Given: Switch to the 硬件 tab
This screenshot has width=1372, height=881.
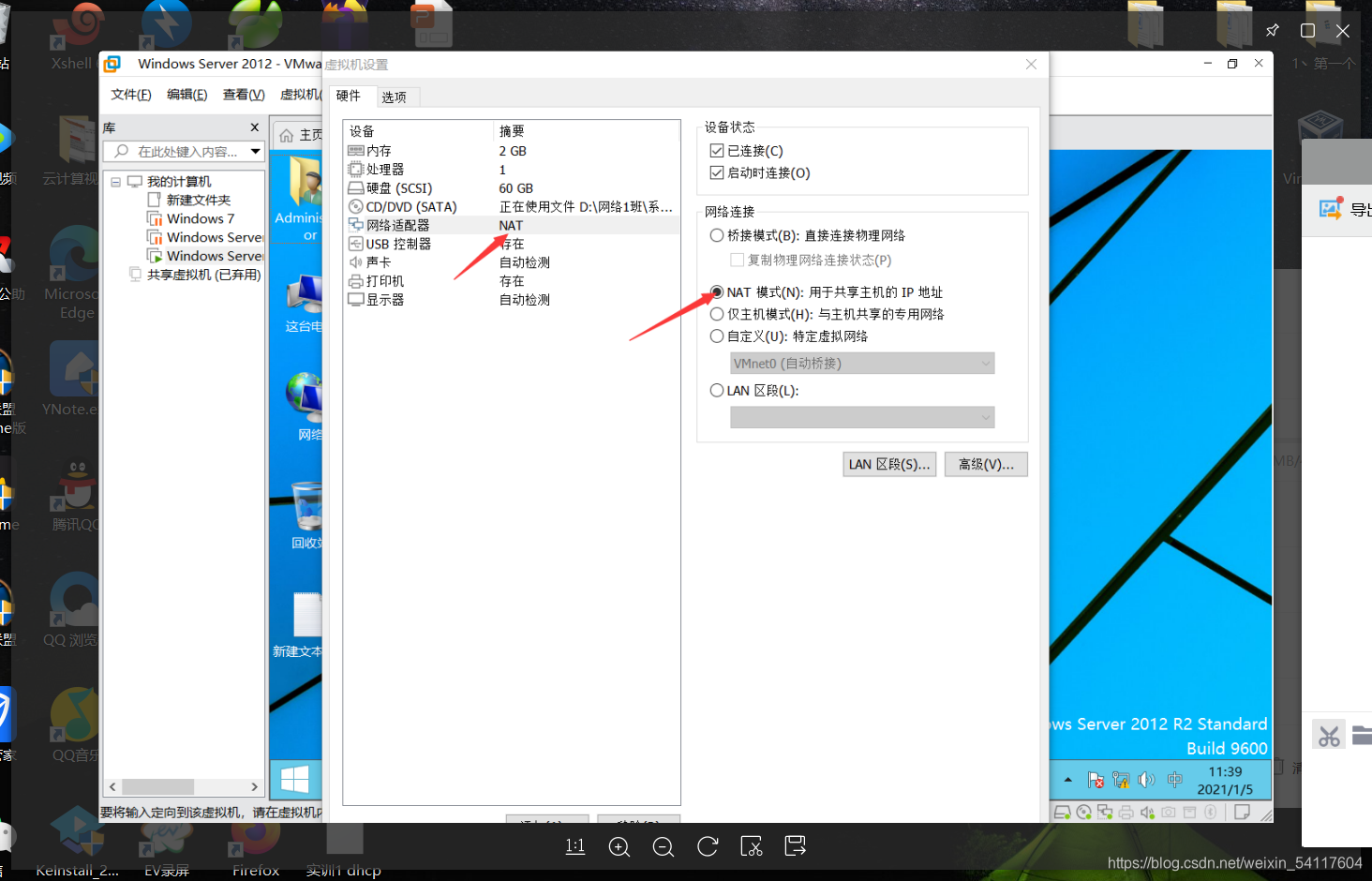Looking at the screenshot, I should coord(349,96).
